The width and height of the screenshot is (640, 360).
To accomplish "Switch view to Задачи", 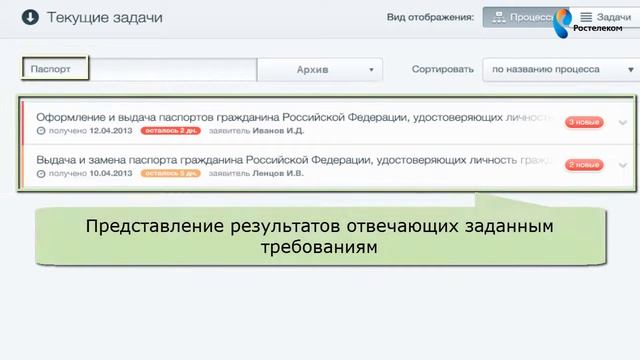I will pyautogui.click(x=606, y=17).
